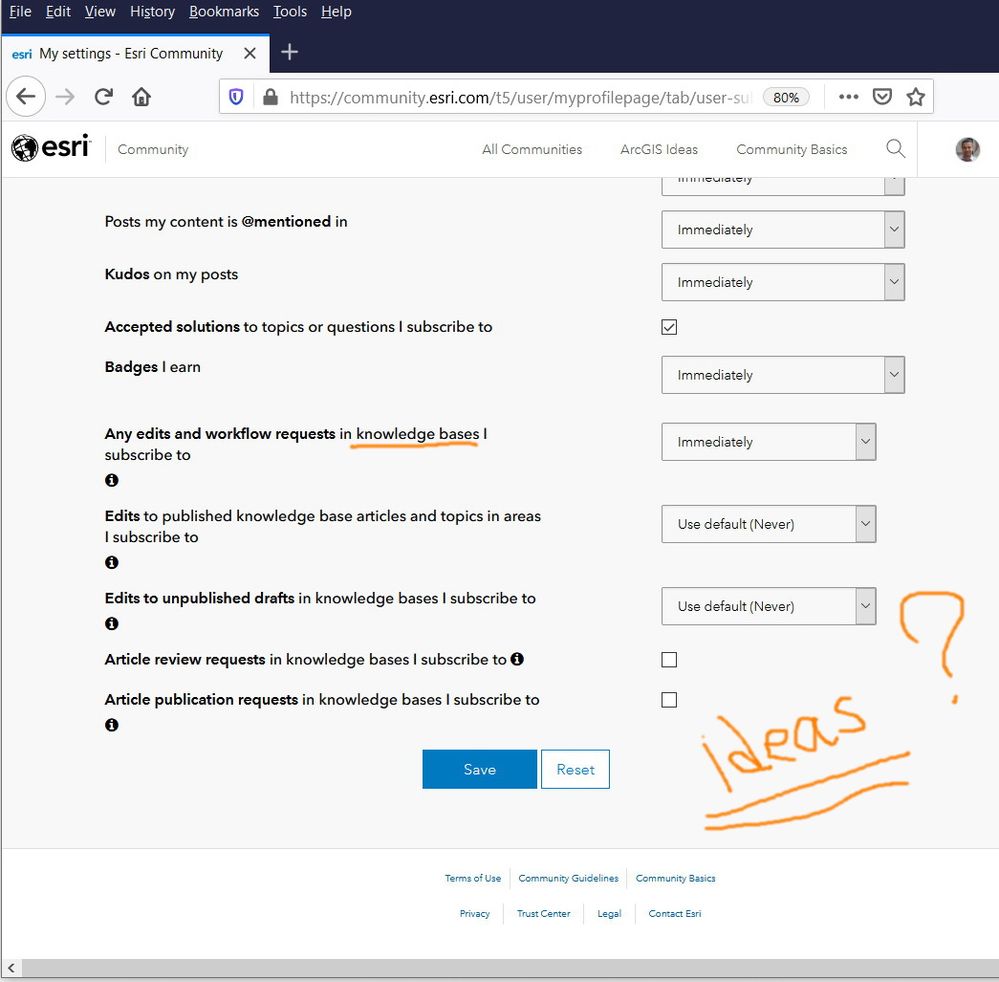The height and width of the screenshot is (982, 999).
Task: Open Badges I earn dropdown
Action: tap(783, 375)
